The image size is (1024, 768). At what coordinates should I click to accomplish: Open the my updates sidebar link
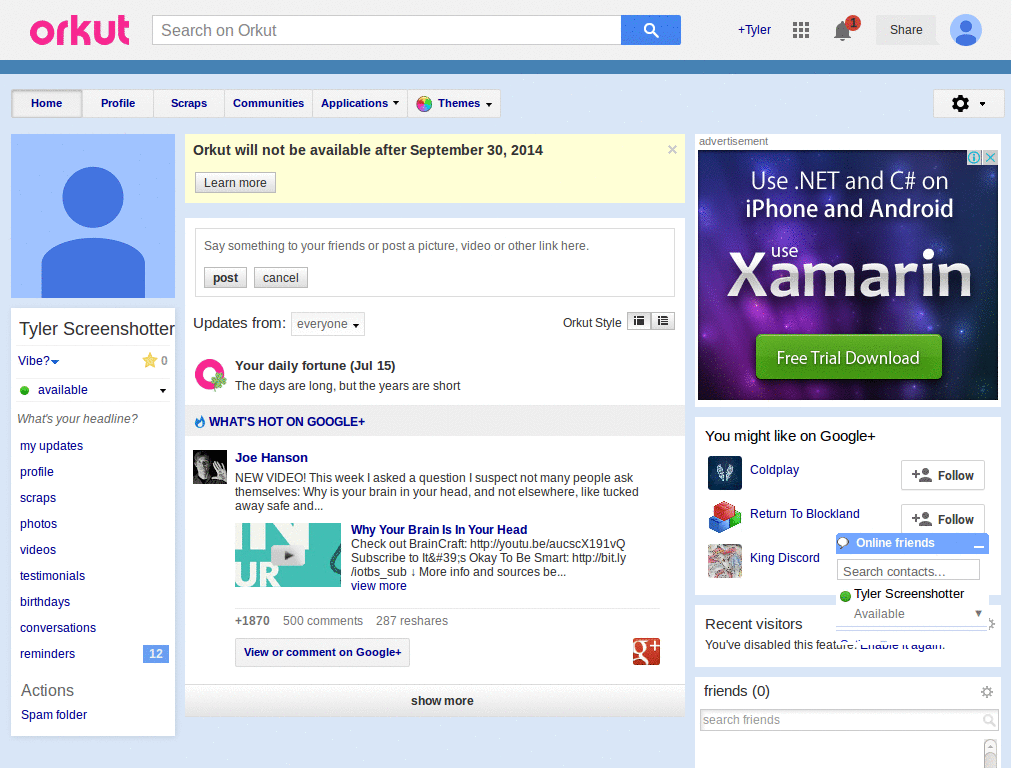[x=52, y=446]
